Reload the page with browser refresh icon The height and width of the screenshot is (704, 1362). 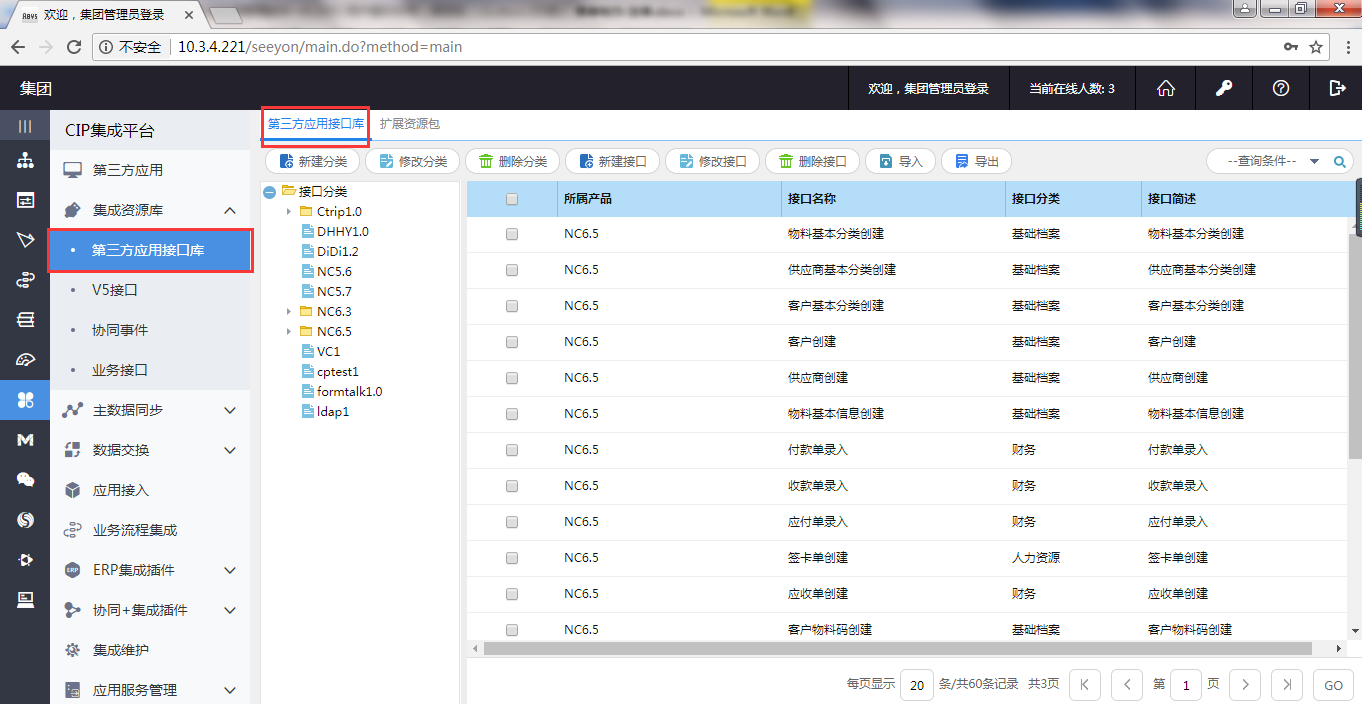[x=73, y=47]
